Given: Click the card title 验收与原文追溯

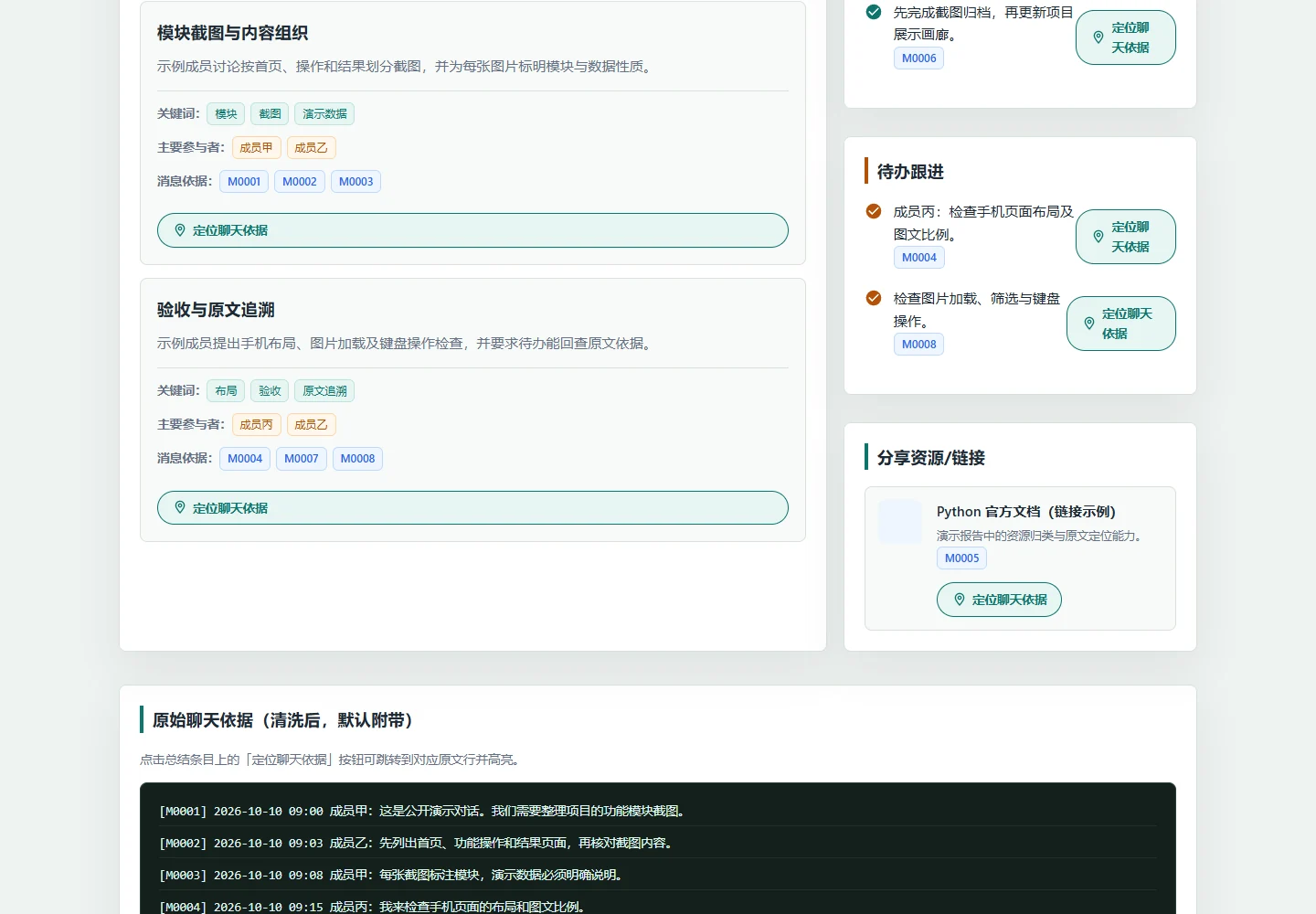Looking at the screenshot, I should (x=216, y=310).
